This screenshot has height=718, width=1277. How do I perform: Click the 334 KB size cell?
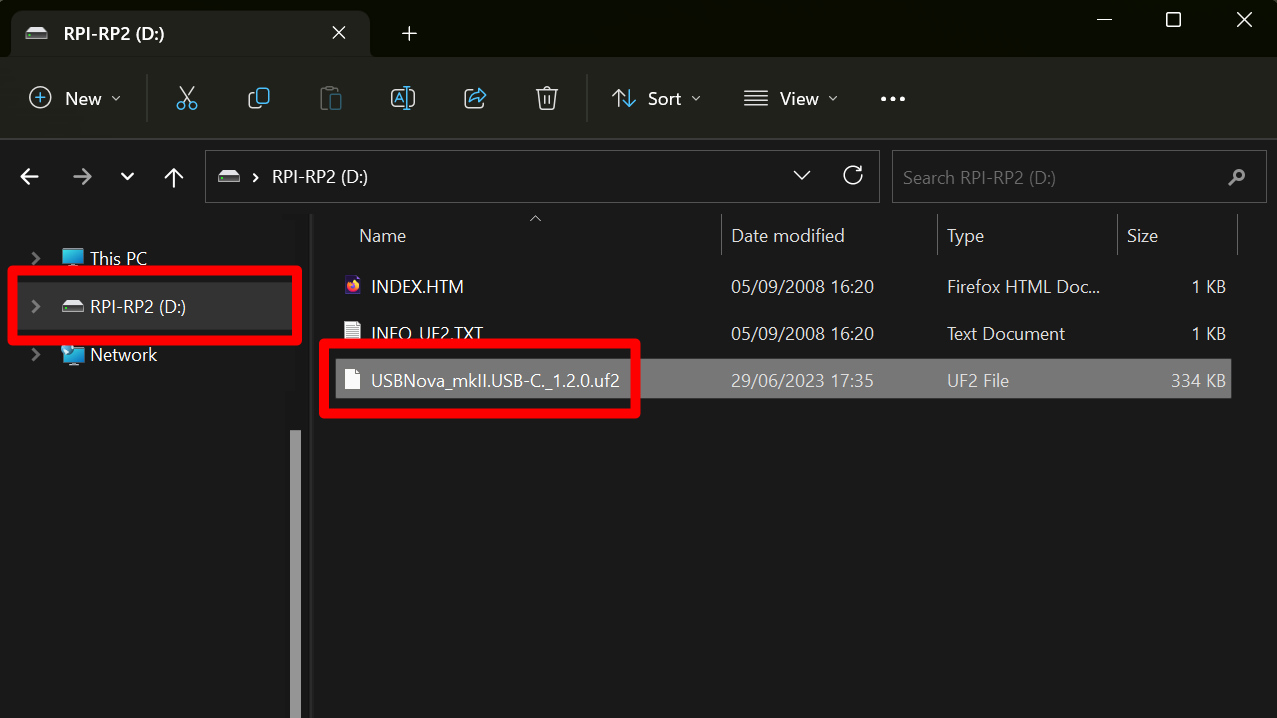point(1198,381)
